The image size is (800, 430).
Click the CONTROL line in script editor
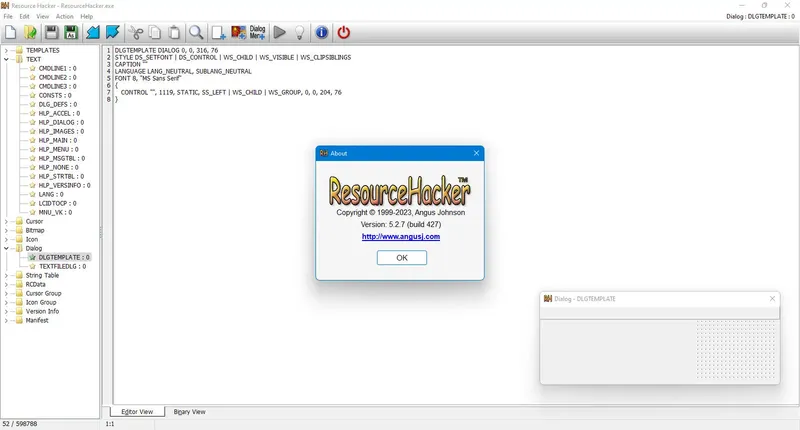click(x=231, y=92)
